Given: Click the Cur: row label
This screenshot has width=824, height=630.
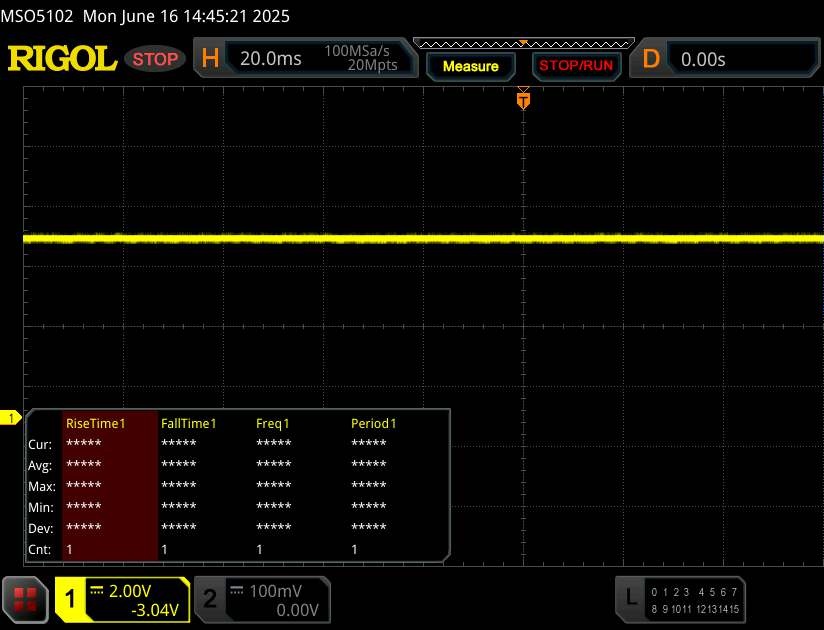Looking at the screenshot, I should point(40,445).
